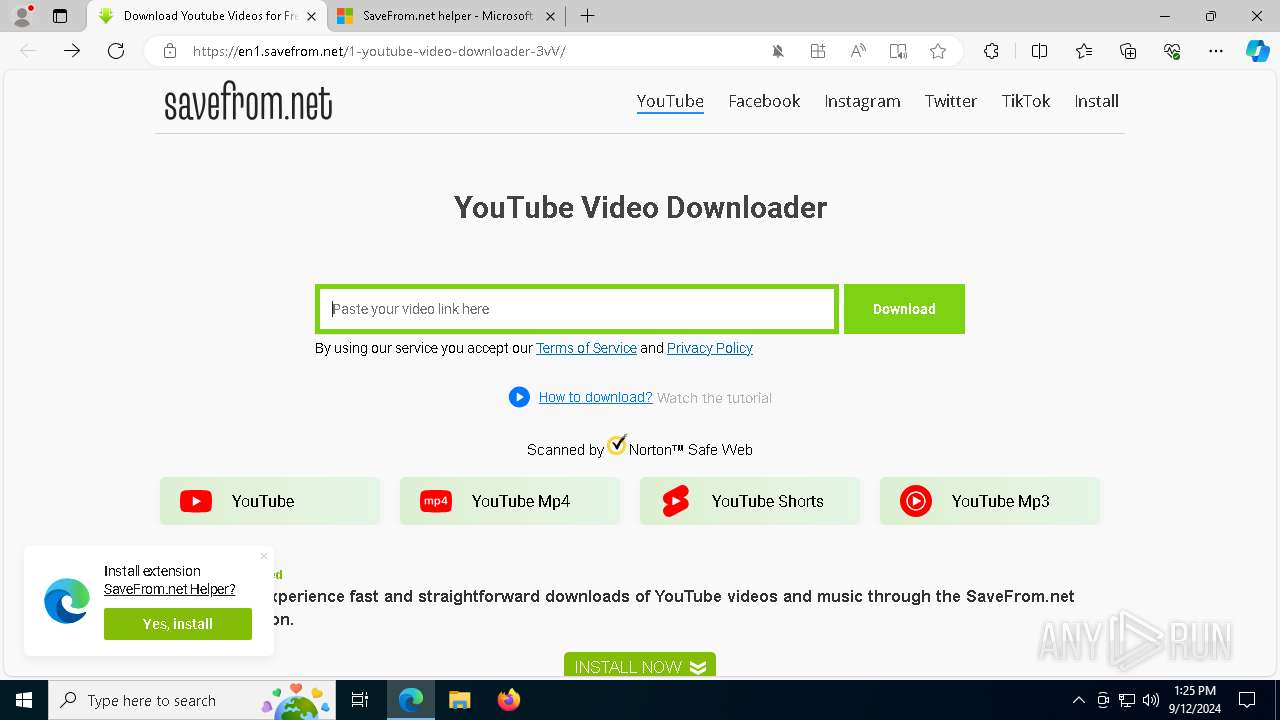
Task: Open Settings and more ellipsis menu
Action: click(x=1216, y=51)
